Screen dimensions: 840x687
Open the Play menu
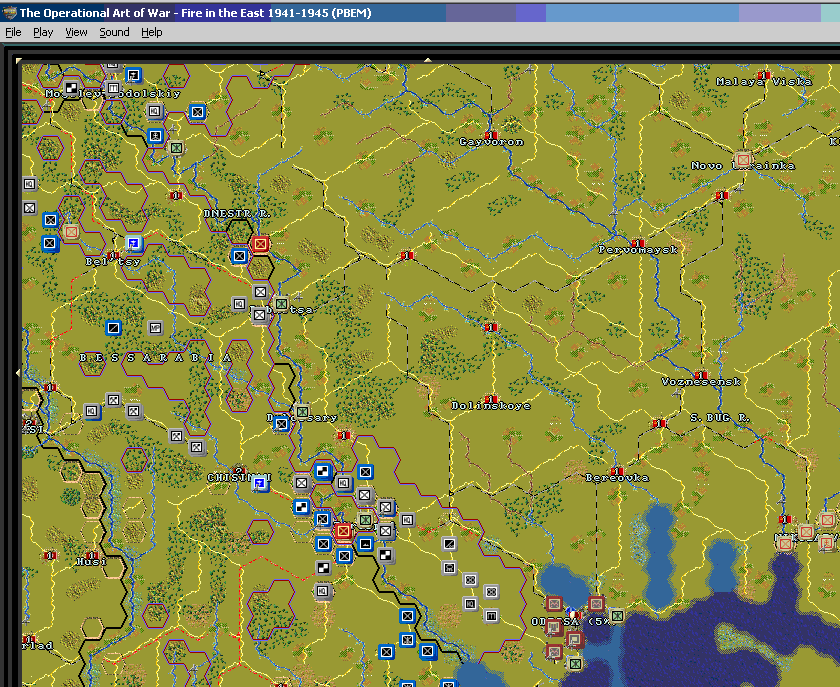coord(43,32)
